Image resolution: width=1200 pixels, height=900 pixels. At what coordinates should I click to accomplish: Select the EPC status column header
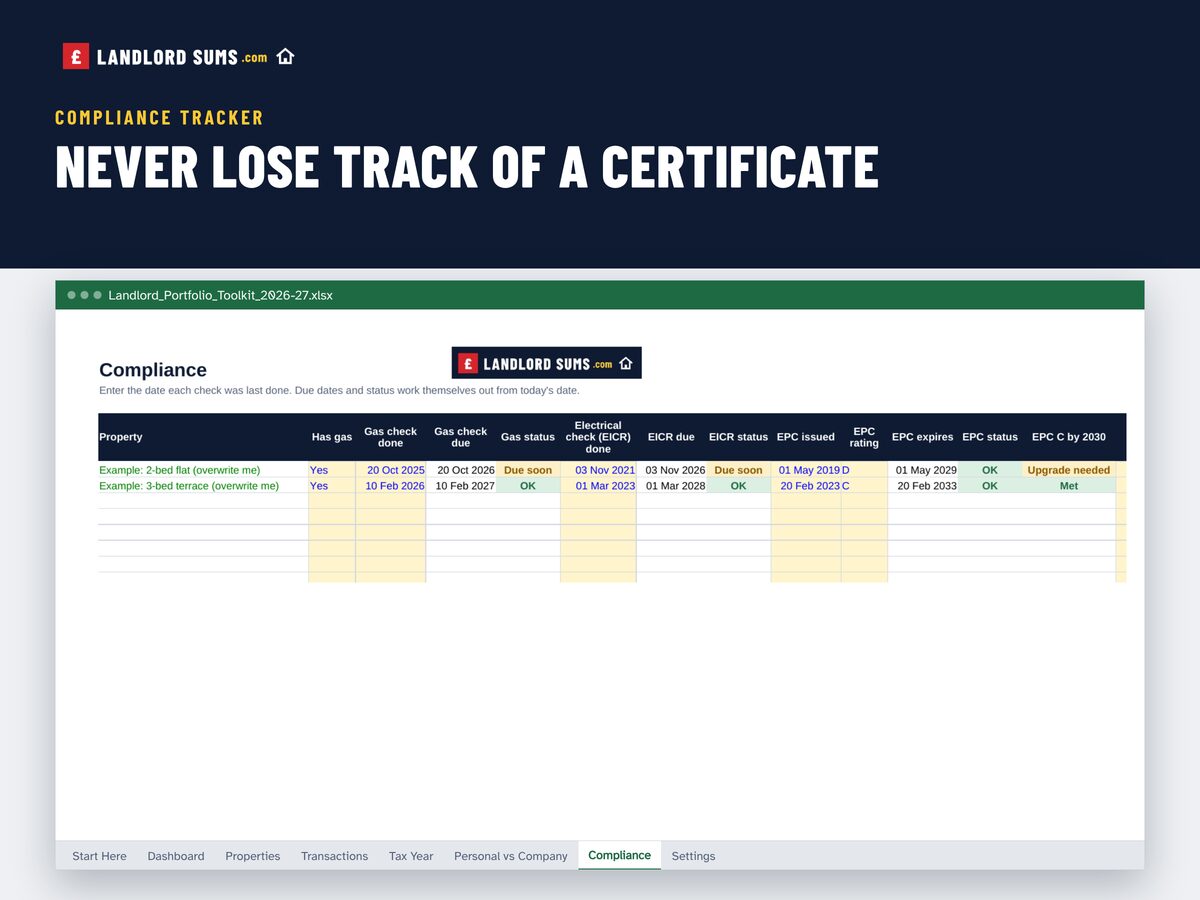[990, 437]
